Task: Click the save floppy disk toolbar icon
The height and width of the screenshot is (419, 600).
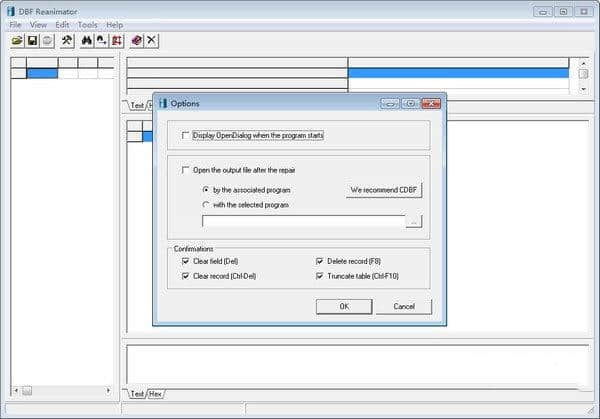Action: (x=33, y=41)
